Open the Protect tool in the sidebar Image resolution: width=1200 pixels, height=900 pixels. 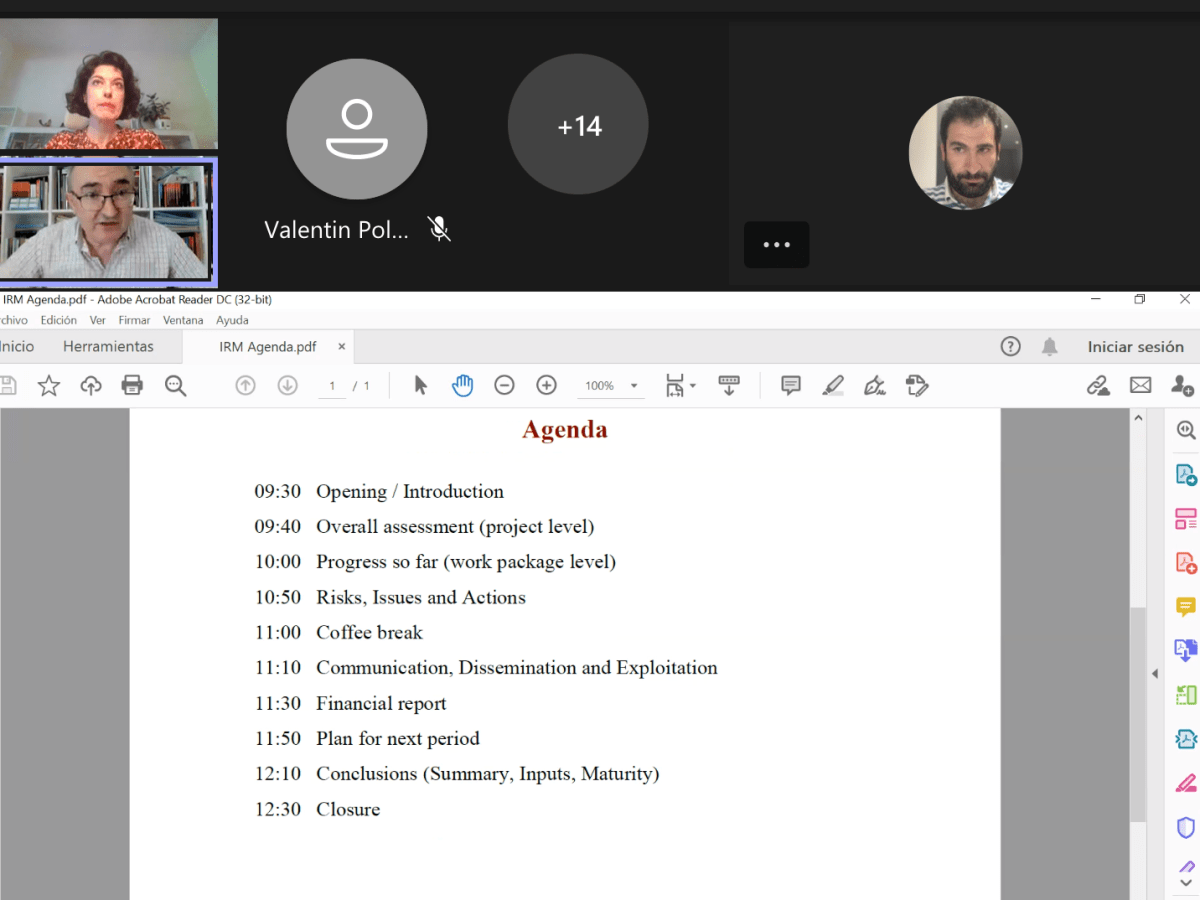tap(1185, 824)
